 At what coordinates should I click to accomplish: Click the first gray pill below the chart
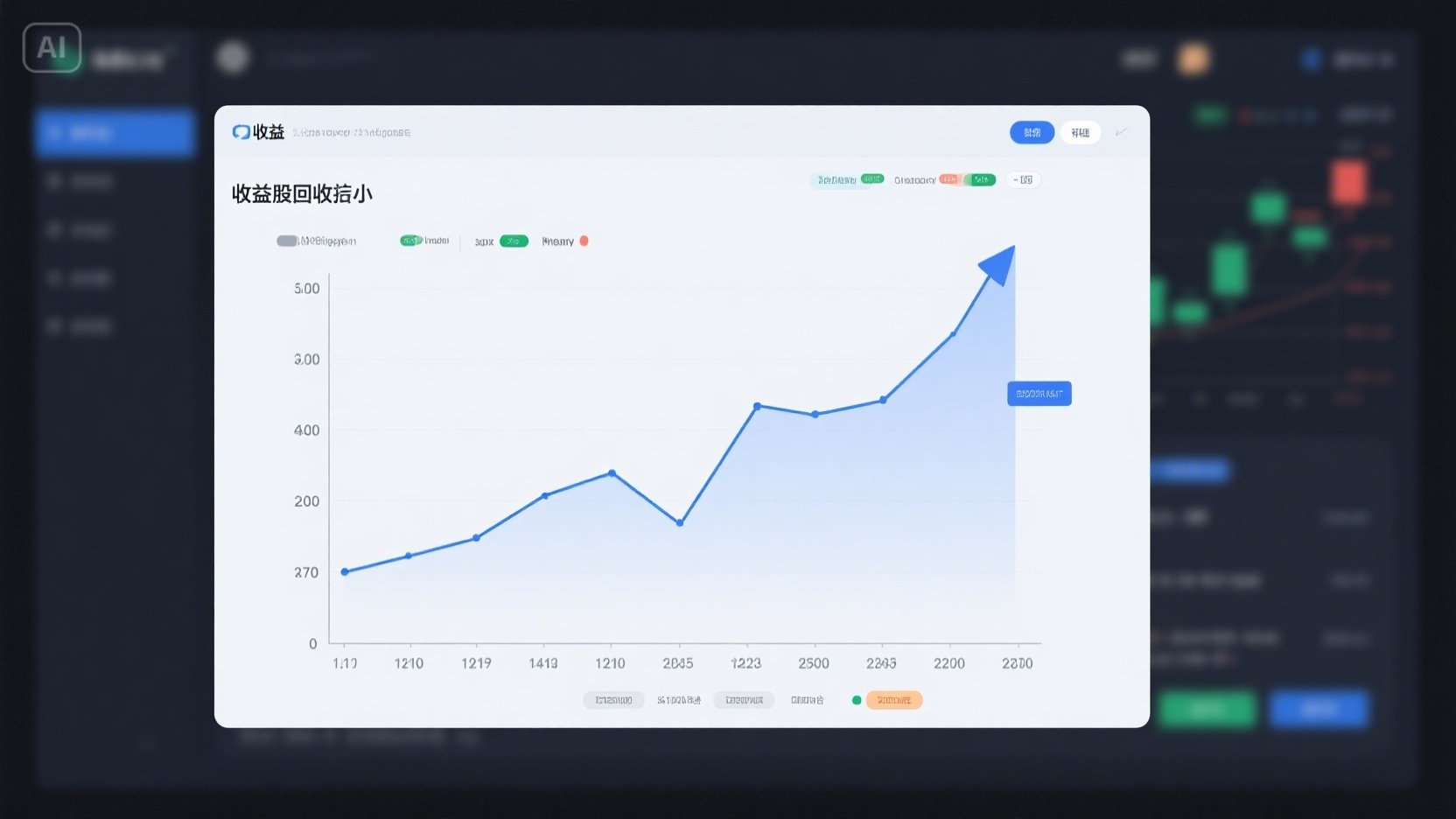coord(613,700)
